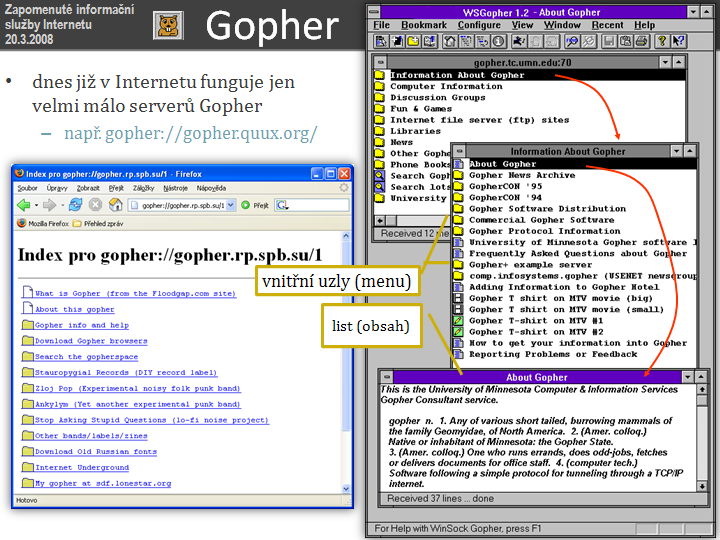Click the green Přejít go button icon
Image resolution: width=720 pixels, height=540 pixels.
point(245,205)
